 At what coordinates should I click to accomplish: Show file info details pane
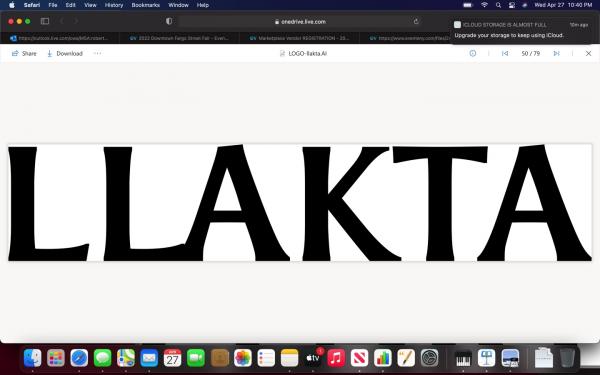coord(473,53)
